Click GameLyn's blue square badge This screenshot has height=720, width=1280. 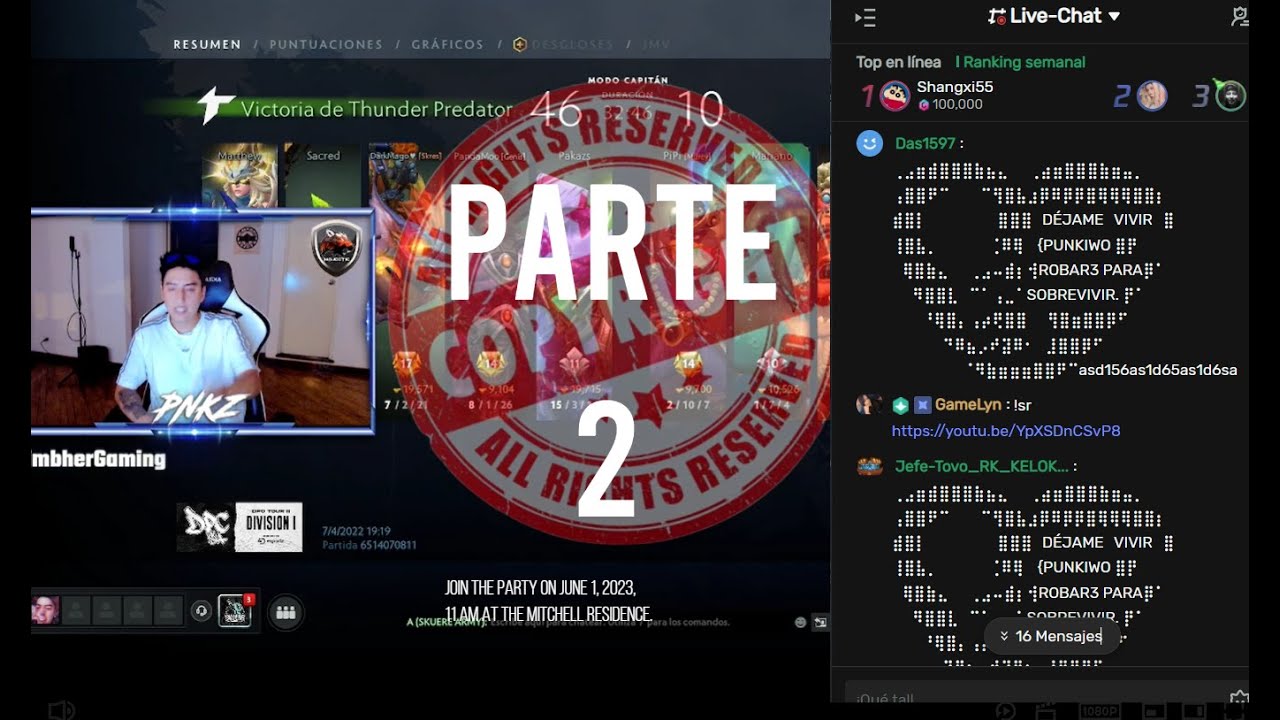point(922,405)
